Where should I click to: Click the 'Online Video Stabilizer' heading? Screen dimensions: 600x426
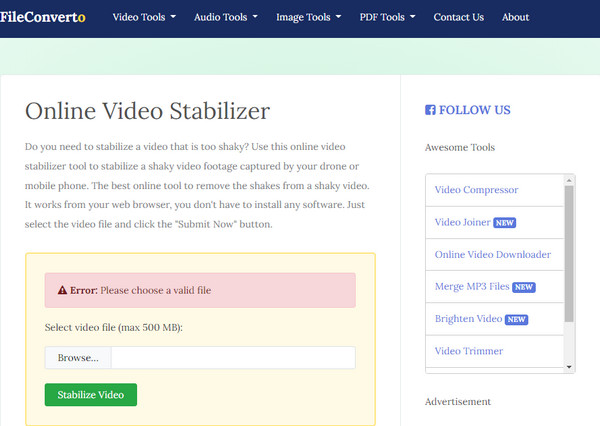point(147,111)
